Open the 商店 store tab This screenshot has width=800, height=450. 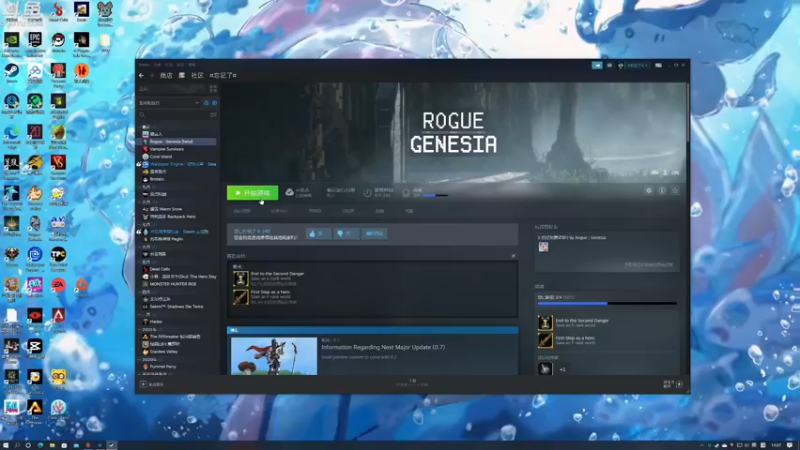tap(166, 76)
